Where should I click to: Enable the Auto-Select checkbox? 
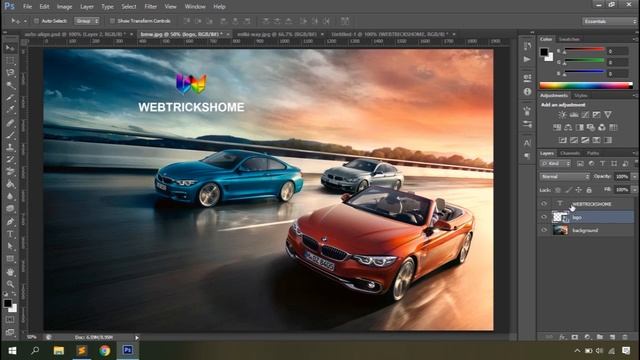tap(36, 21)
